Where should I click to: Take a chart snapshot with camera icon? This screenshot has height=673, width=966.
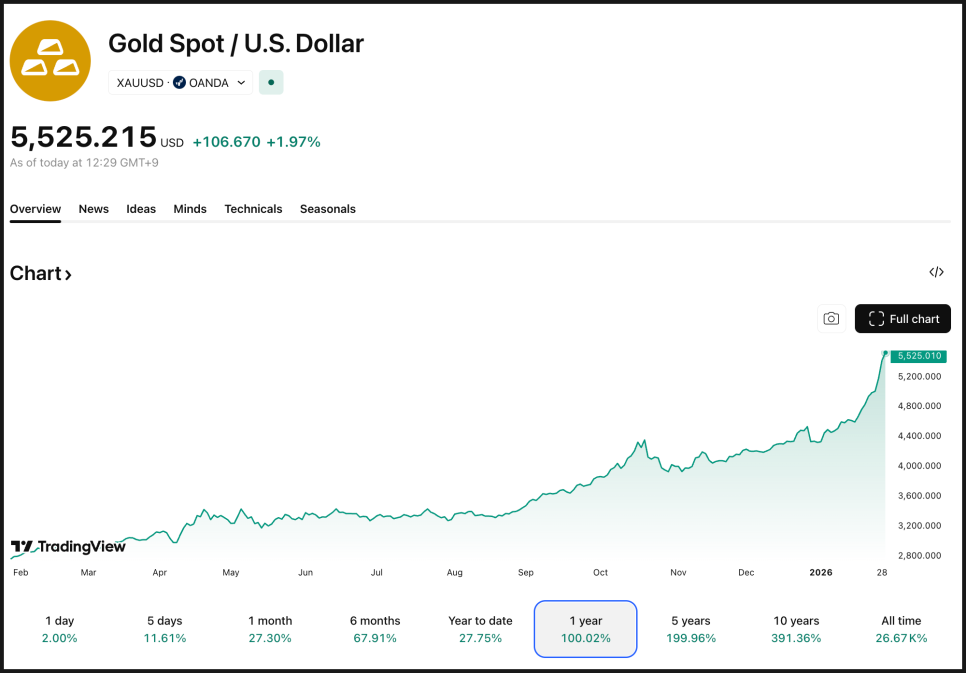[831, 319]
